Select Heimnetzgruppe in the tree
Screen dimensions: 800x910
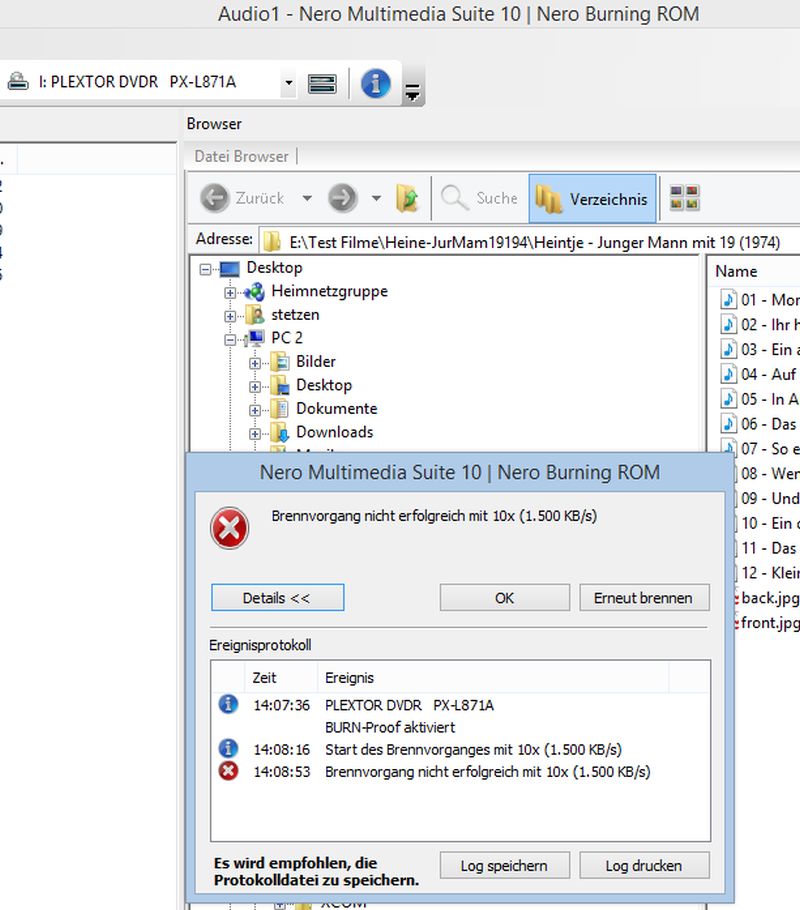tap(329, 291)
